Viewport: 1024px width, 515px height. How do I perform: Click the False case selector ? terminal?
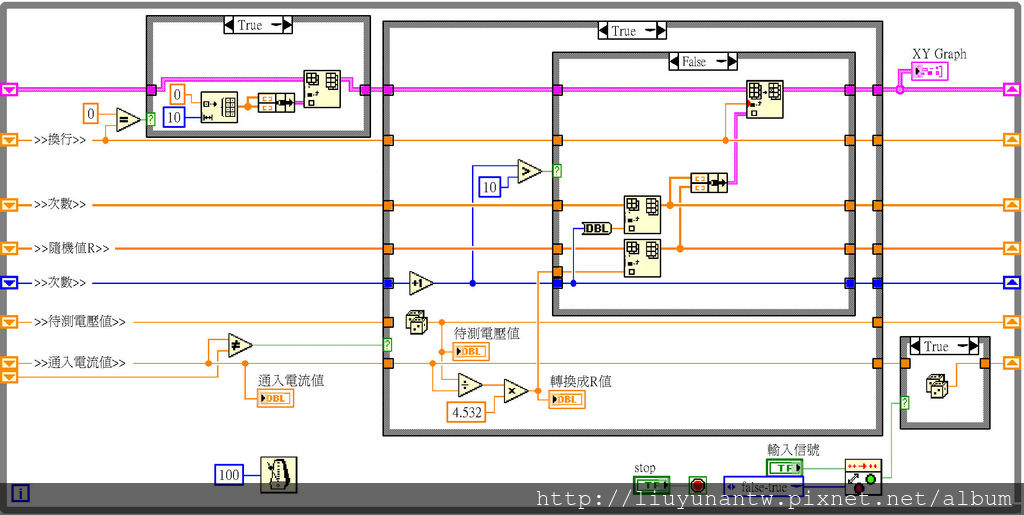tap(557, 171)
